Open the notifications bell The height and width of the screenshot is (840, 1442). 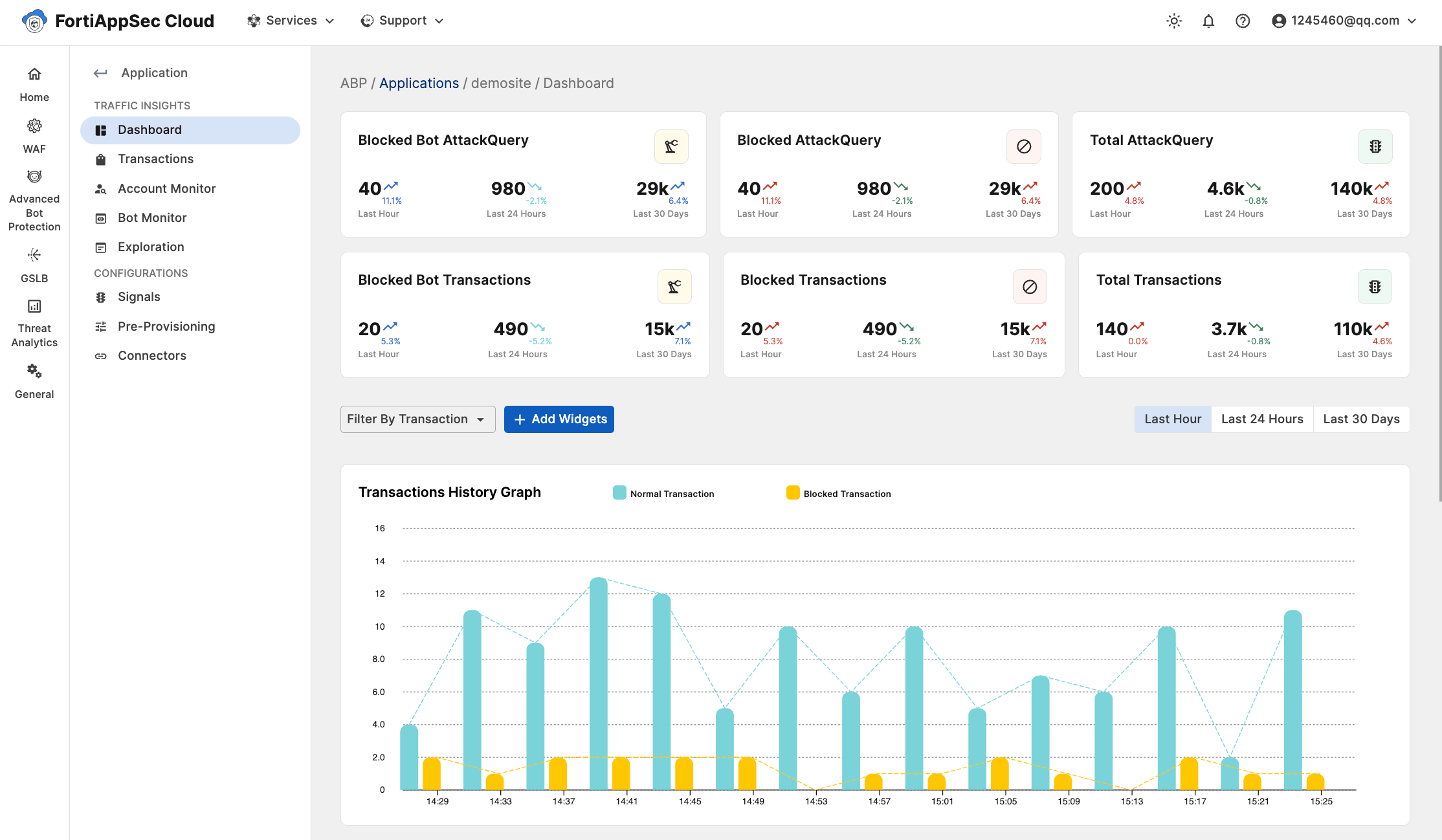pos(1208,21)
